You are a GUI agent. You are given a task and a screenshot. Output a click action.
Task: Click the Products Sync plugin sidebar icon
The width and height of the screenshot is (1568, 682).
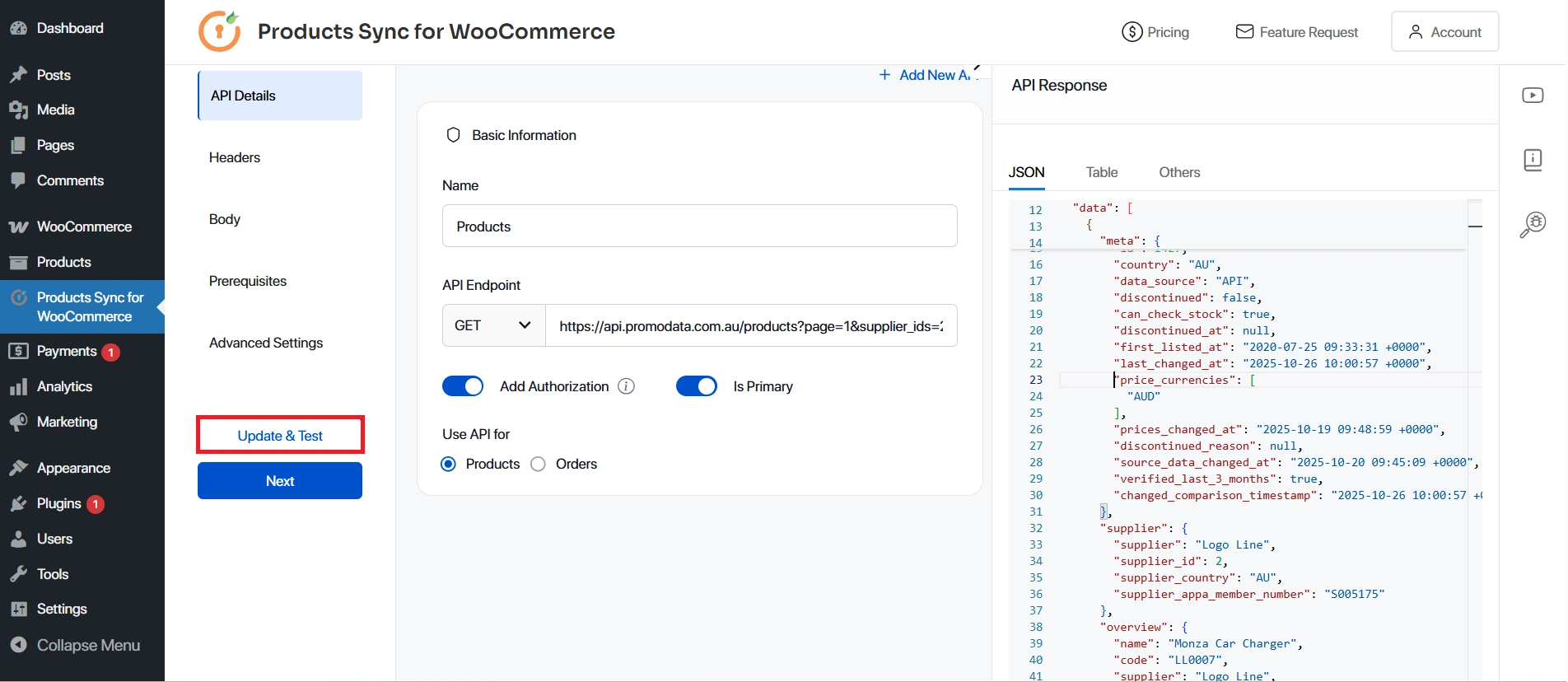tap(18, 297)
